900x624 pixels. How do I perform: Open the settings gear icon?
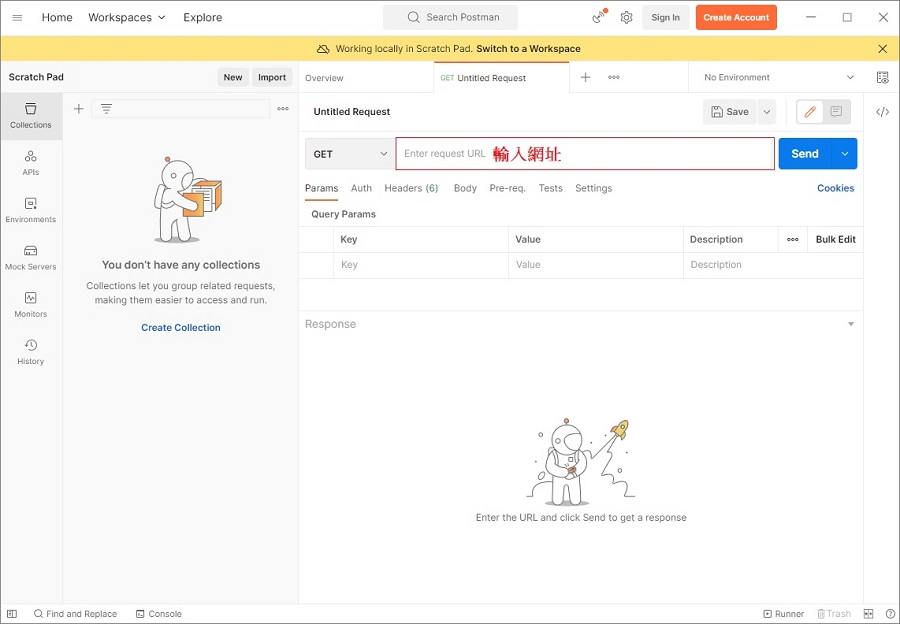pyautogui.click(x=626, y=17)
